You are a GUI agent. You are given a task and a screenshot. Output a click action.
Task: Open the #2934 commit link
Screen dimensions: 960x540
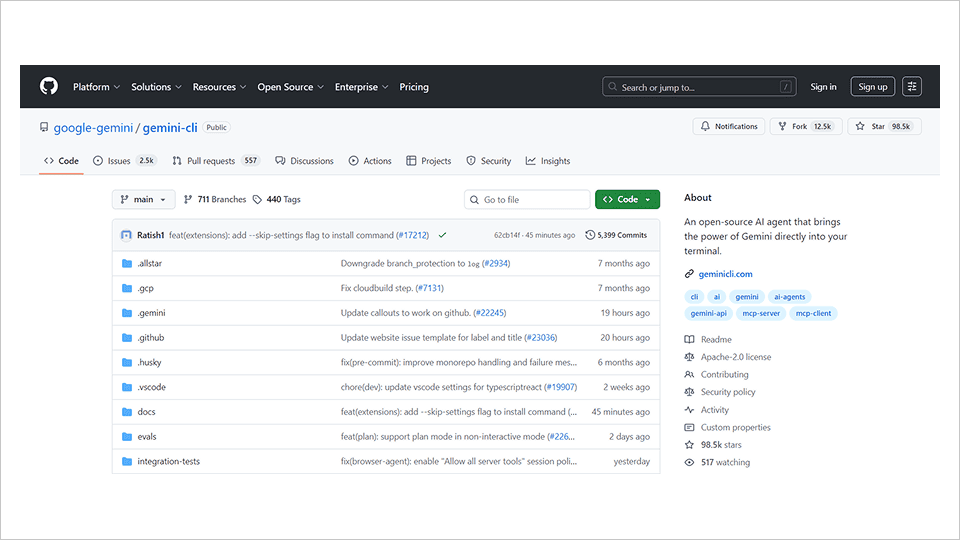tap(496, 263)
